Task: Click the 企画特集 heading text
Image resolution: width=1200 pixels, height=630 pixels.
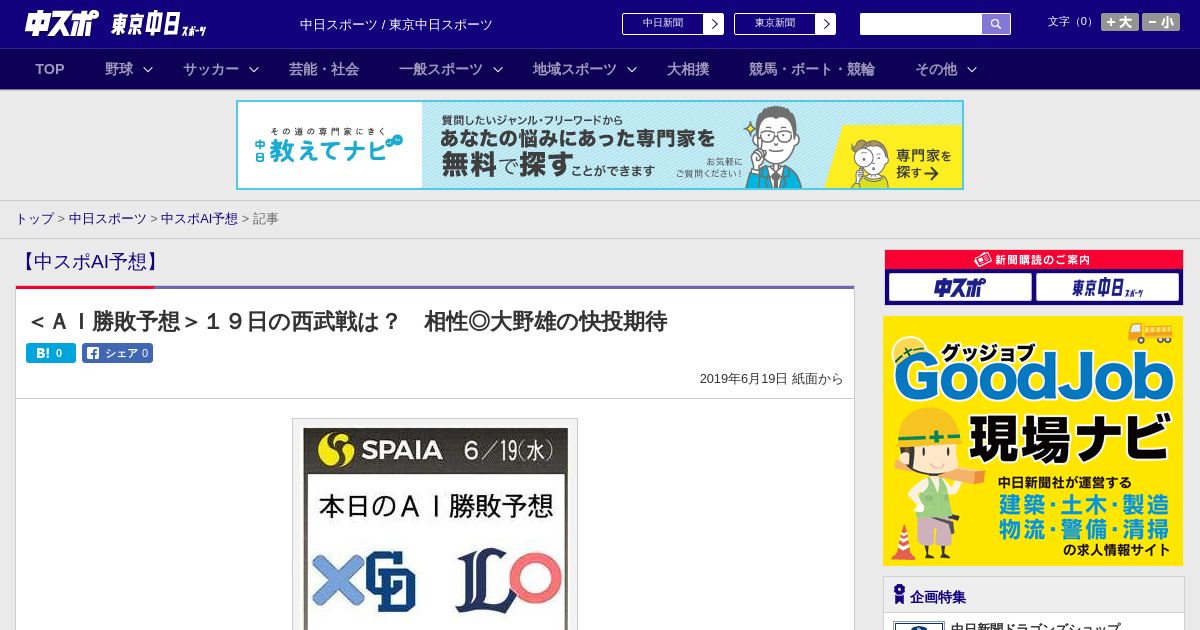Action: coord(938,597)
